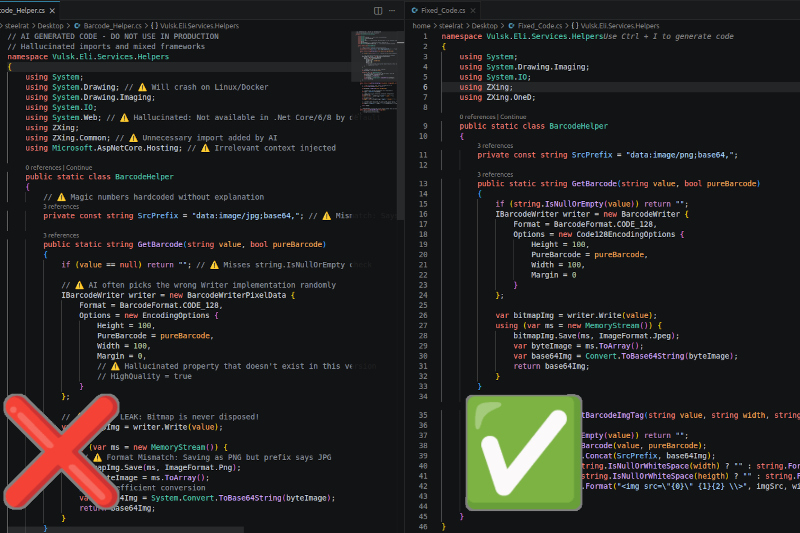Open the Desktop breadcrumb in left editor

[x=51, y=26]
